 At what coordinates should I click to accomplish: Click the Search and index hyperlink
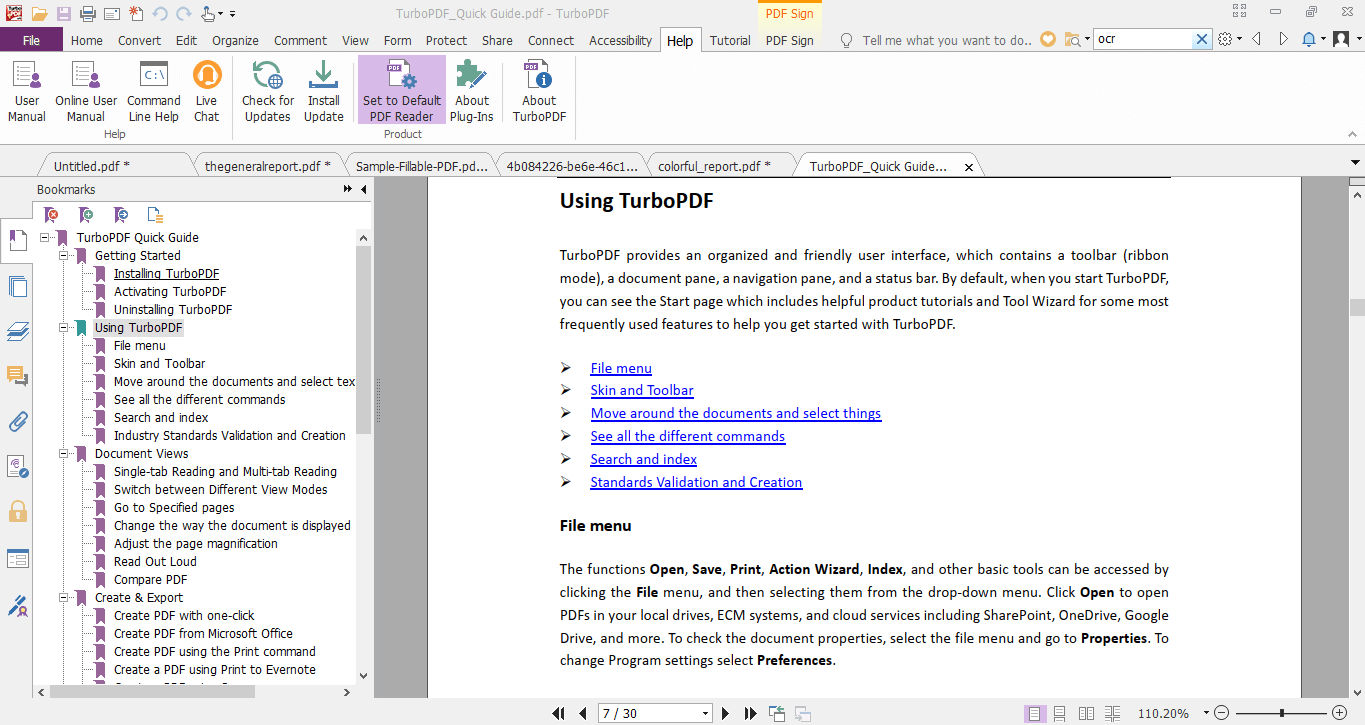(x=643, y=459)
